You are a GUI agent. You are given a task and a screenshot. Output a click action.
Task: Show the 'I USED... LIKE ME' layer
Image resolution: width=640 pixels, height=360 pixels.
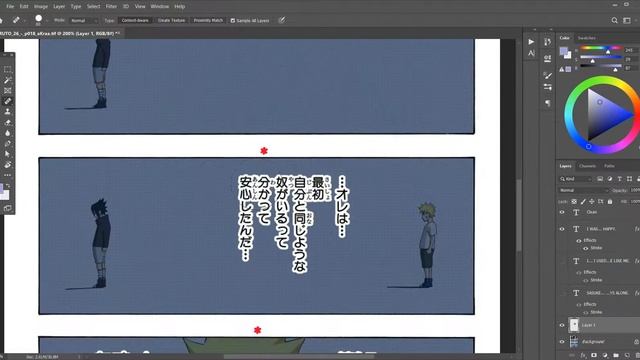(562, 261)
